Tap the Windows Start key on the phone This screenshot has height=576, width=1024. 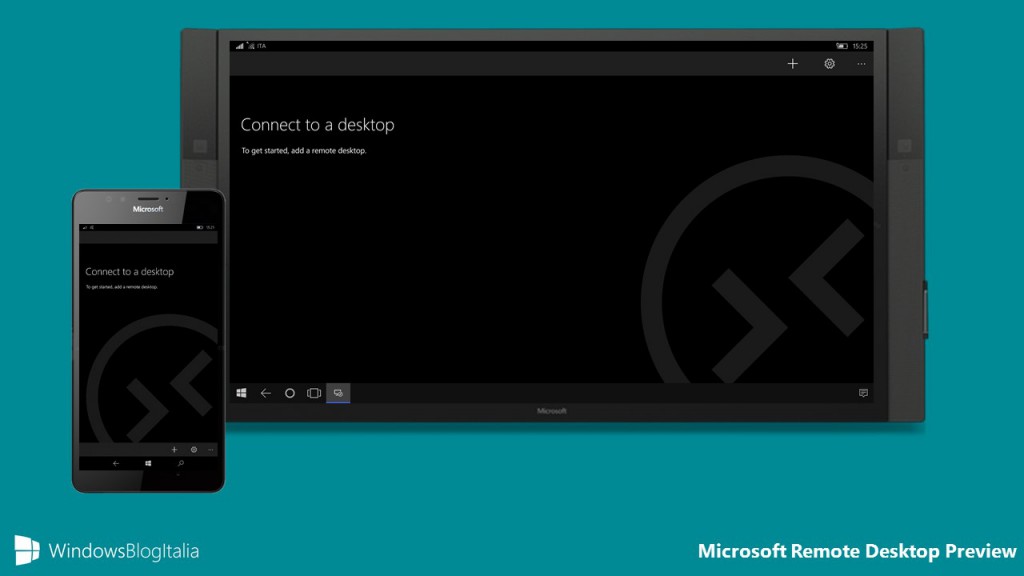tap(148, 462)
